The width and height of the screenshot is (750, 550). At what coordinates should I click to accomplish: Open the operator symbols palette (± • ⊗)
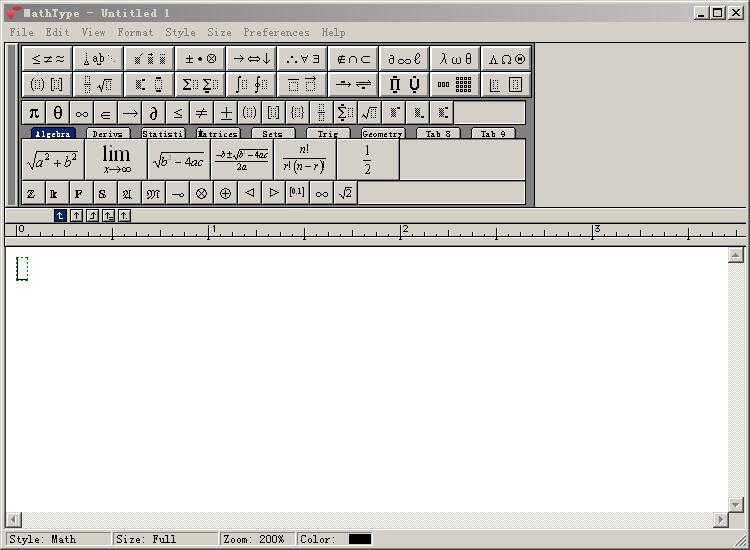pos(200,59)
